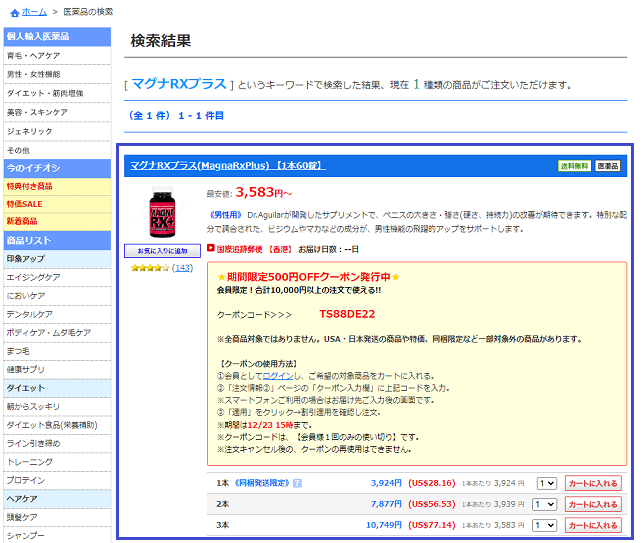
Task: Click the red 国際追跡郵便 marker icon
Action: (211, 248)
